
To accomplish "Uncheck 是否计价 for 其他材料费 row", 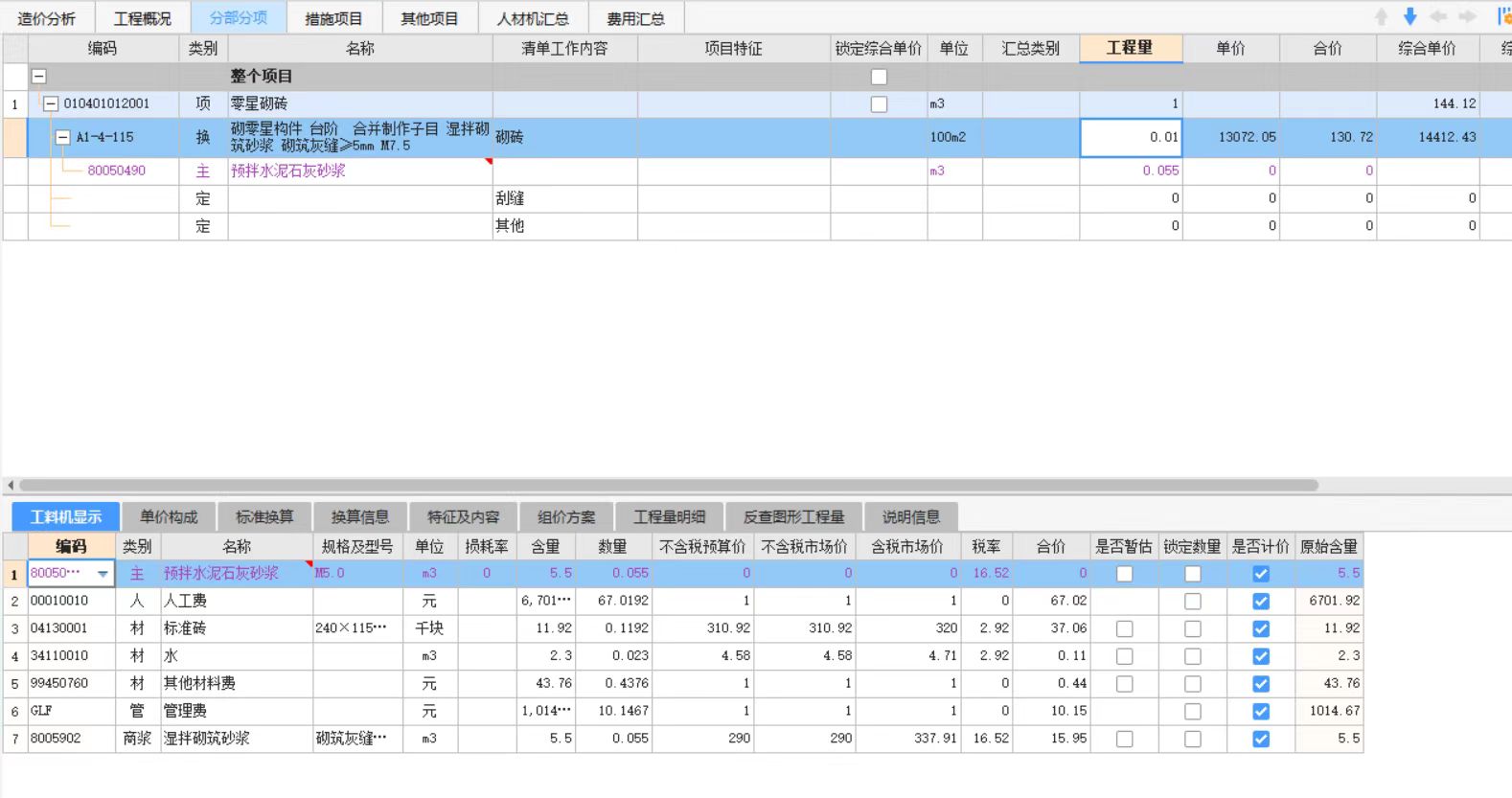I will (1261, 684).
